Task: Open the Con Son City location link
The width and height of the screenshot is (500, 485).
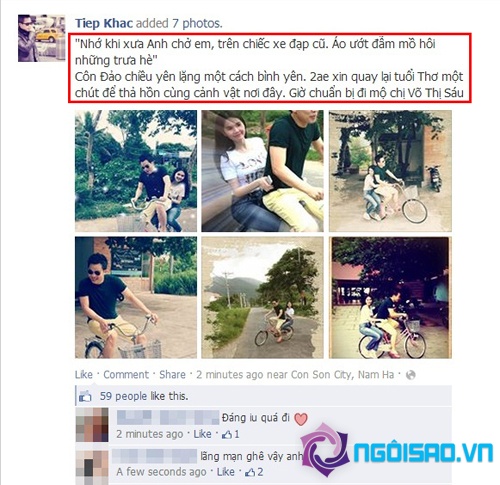Action: [342, 375]
